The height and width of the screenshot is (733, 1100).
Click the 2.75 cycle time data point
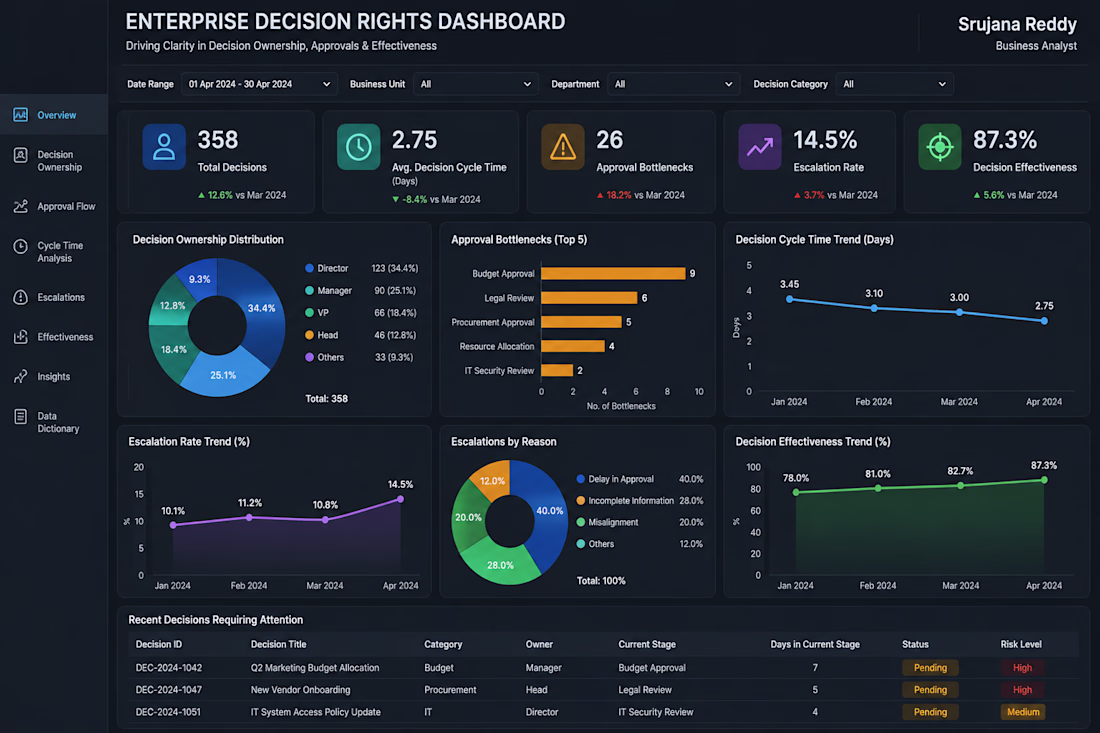coord(1044,321)
